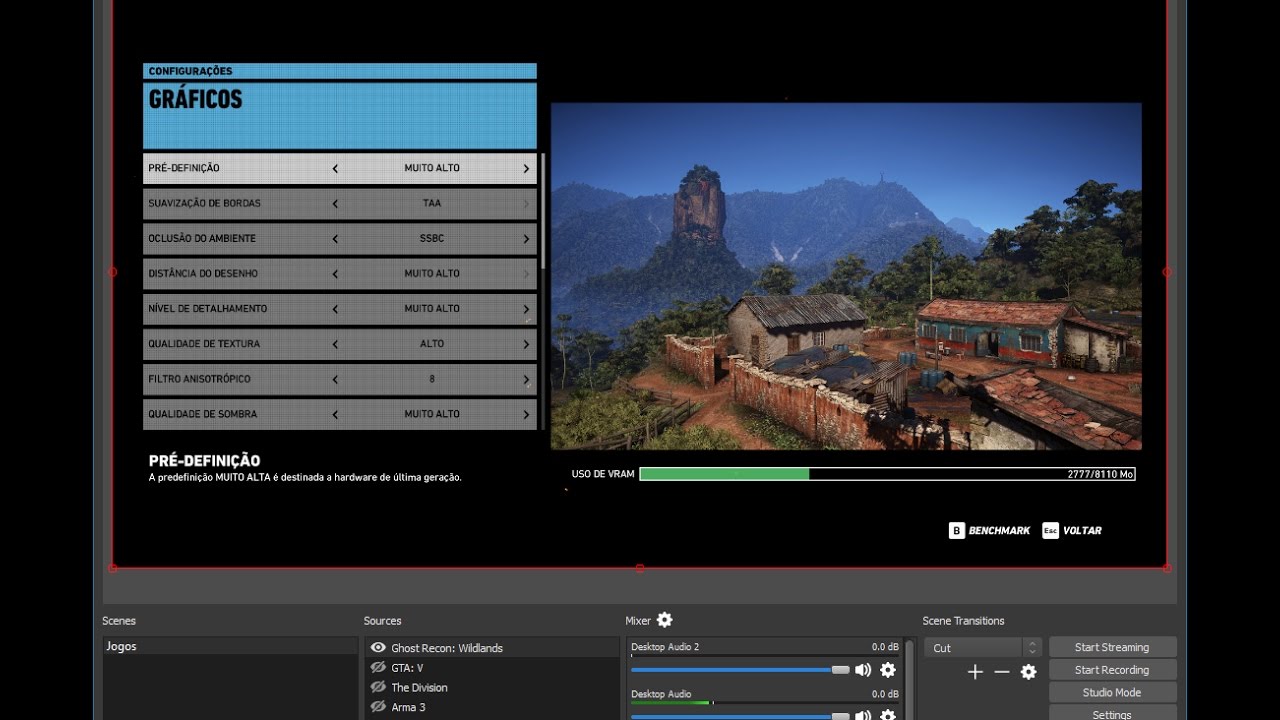Click left arrow on Qualidade de Sombra
The width and height of the screenshot is (1280, 720).
coord(335,414)
